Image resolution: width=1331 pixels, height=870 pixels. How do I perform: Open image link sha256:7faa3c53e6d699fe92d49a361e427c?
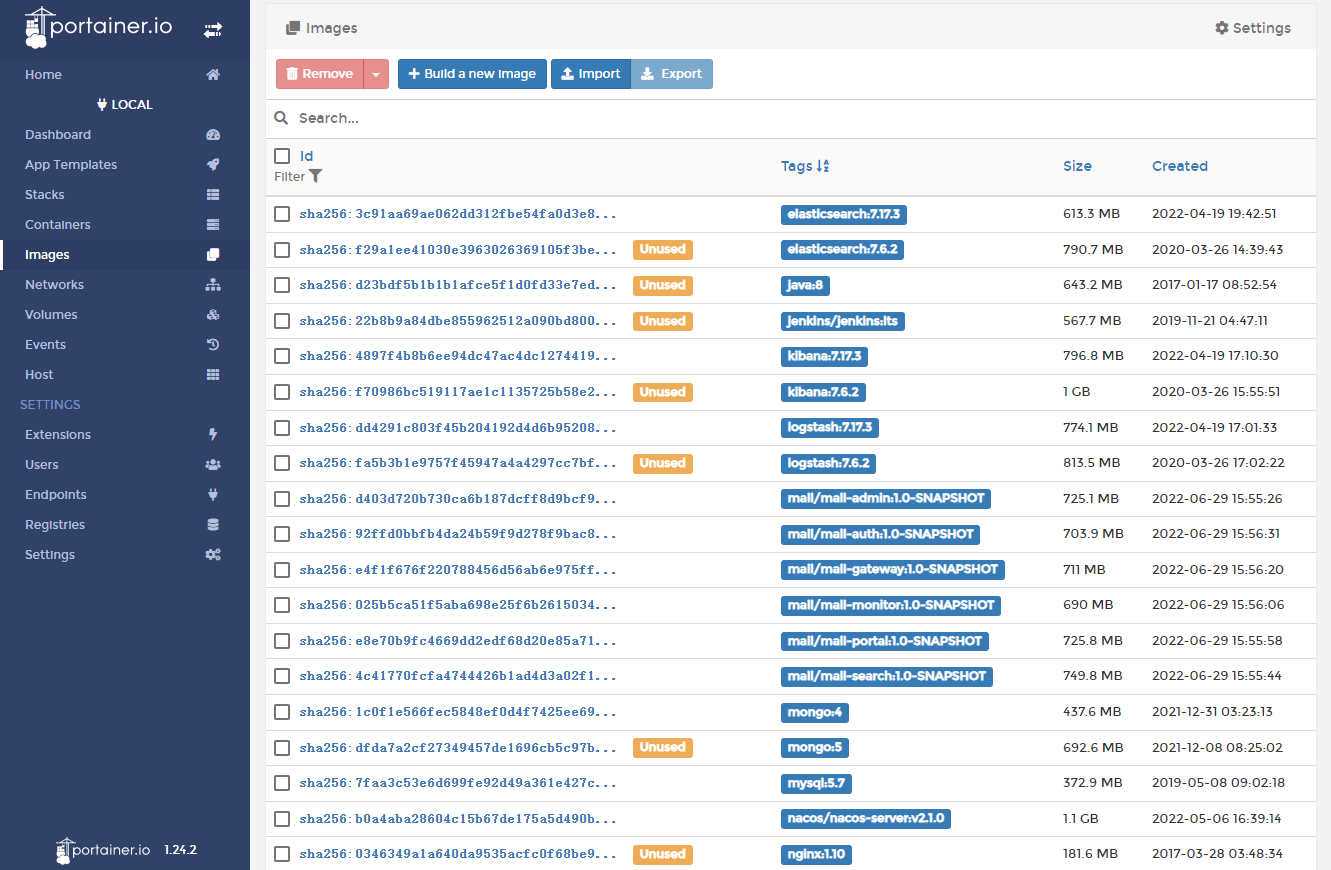[x=458, y=783]
